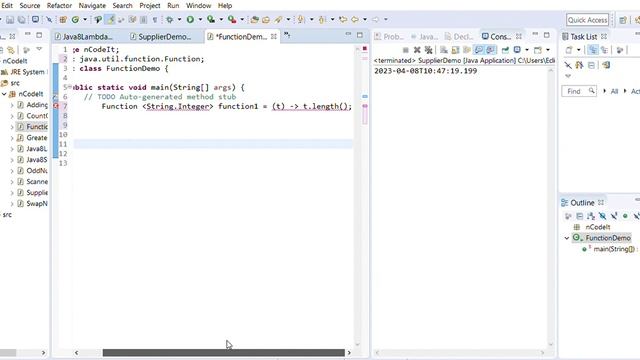Click the Outline Sort alphabetically icon
This screenshot has width=640, height=360.
pyautogui.click(x=591, y=216)
